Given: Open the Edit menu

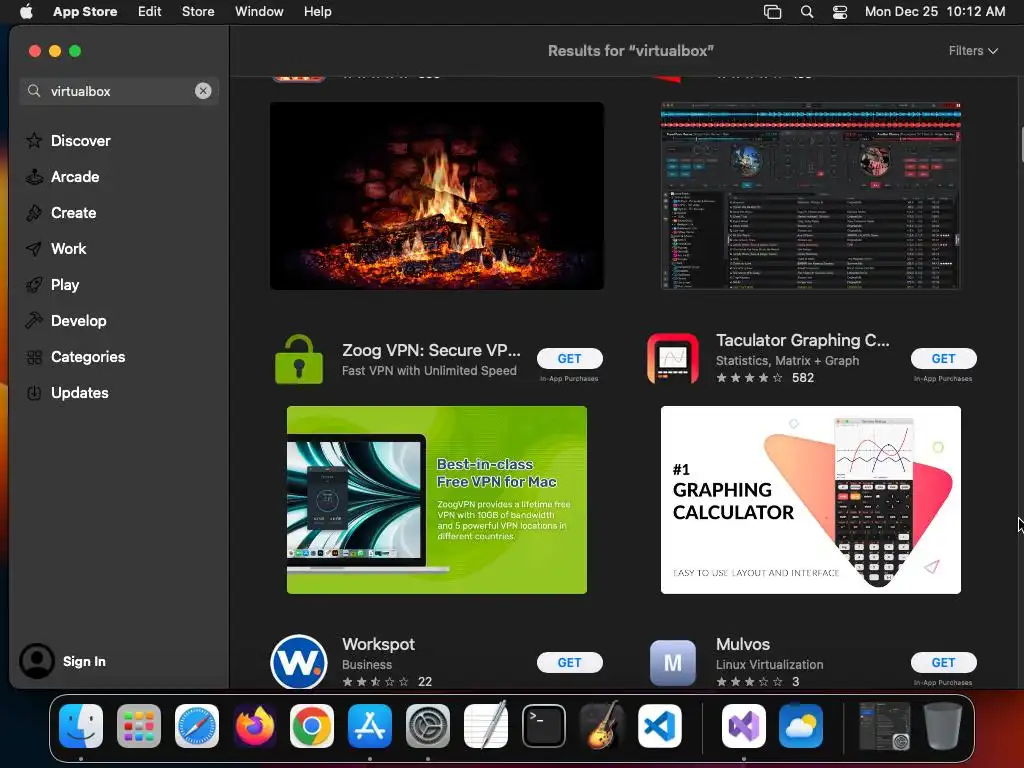Looking at the screenshot, I should (x=150, y=11).
